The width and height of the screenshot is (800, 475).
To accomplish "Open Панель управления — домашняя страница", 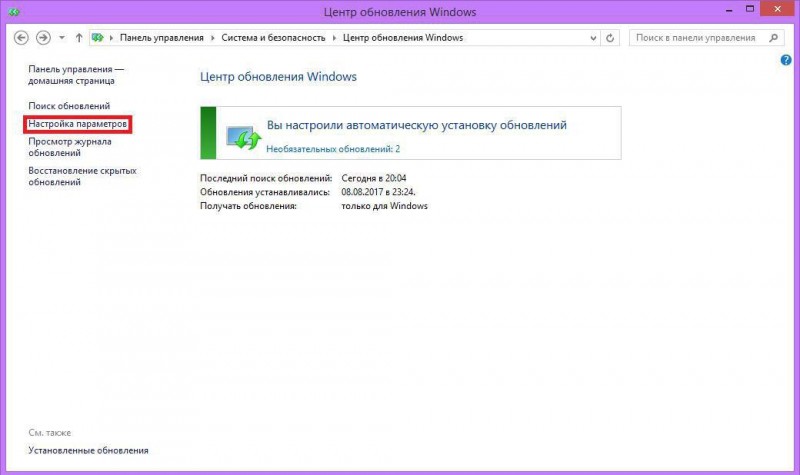I will point(76,75).
